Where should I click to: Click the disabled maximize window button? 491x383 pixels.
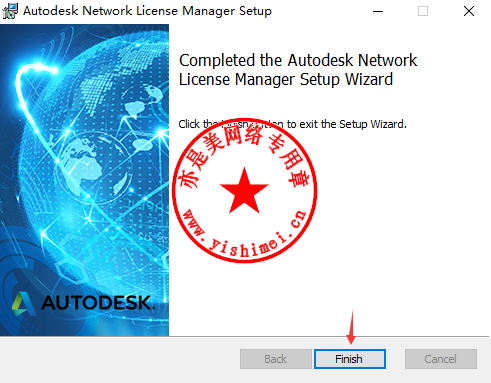[x=423, y=11]
